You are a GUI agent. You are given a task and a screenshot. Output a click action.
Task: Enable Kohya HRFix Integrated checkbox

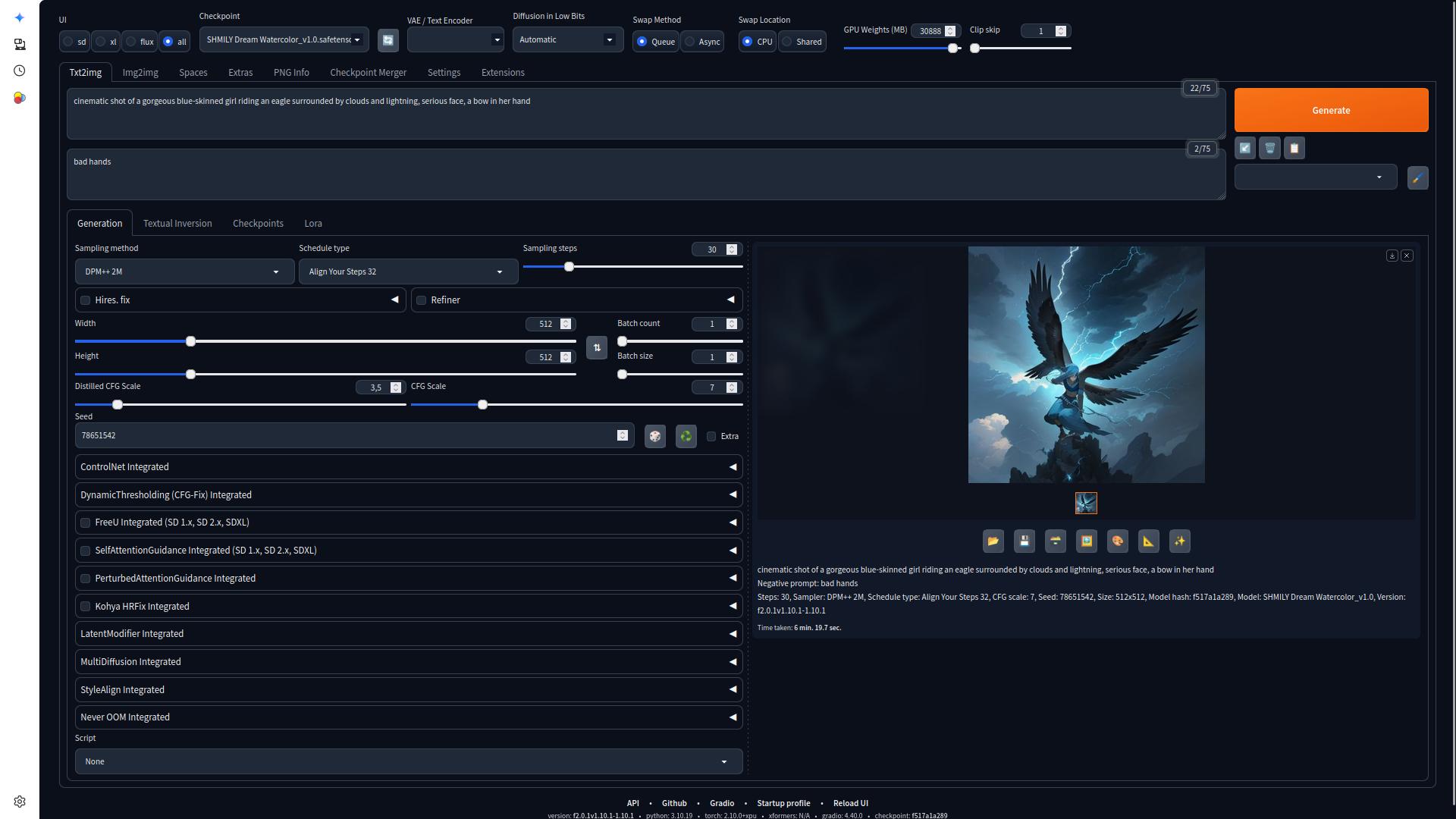pyautogui.click(x=86, y=607)
